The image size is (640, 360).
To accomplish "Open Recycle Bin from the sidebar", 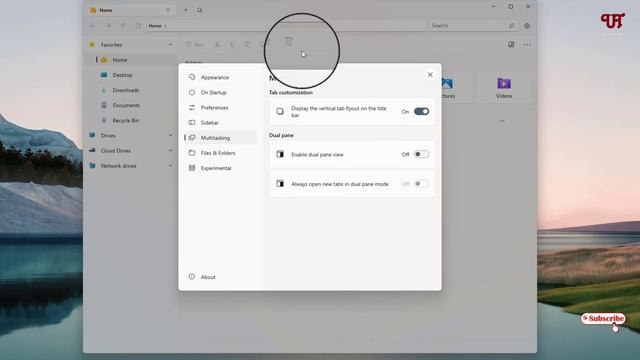I will coord(131,120).
